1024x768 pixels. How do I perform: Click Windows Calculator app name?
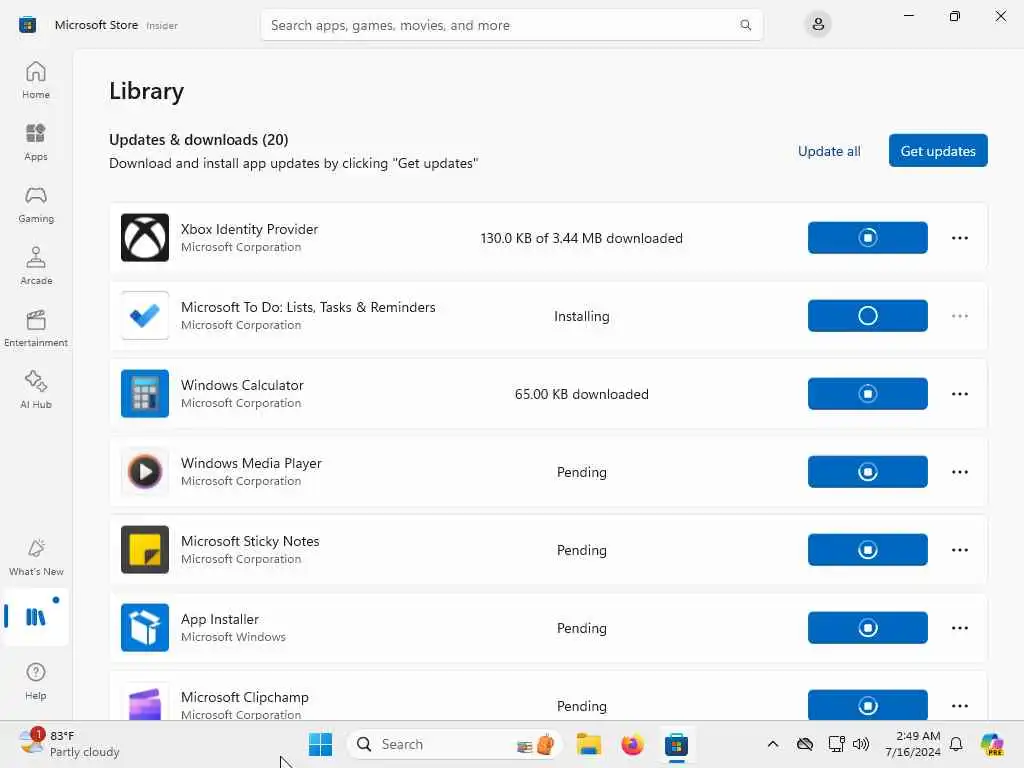(x=242, y=385)
